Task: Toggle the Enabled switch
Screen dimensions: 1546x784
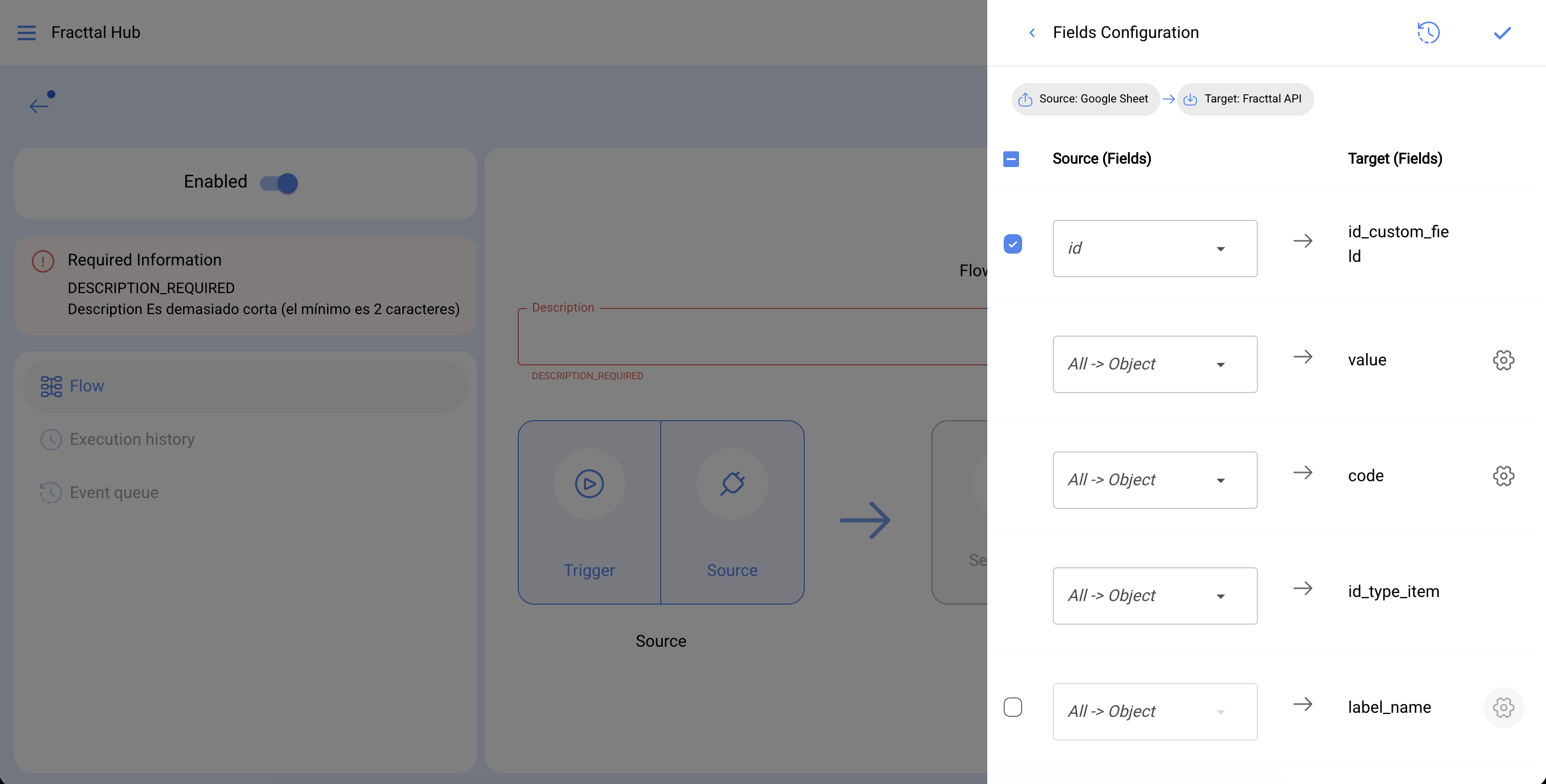Action: click(279, 183)
